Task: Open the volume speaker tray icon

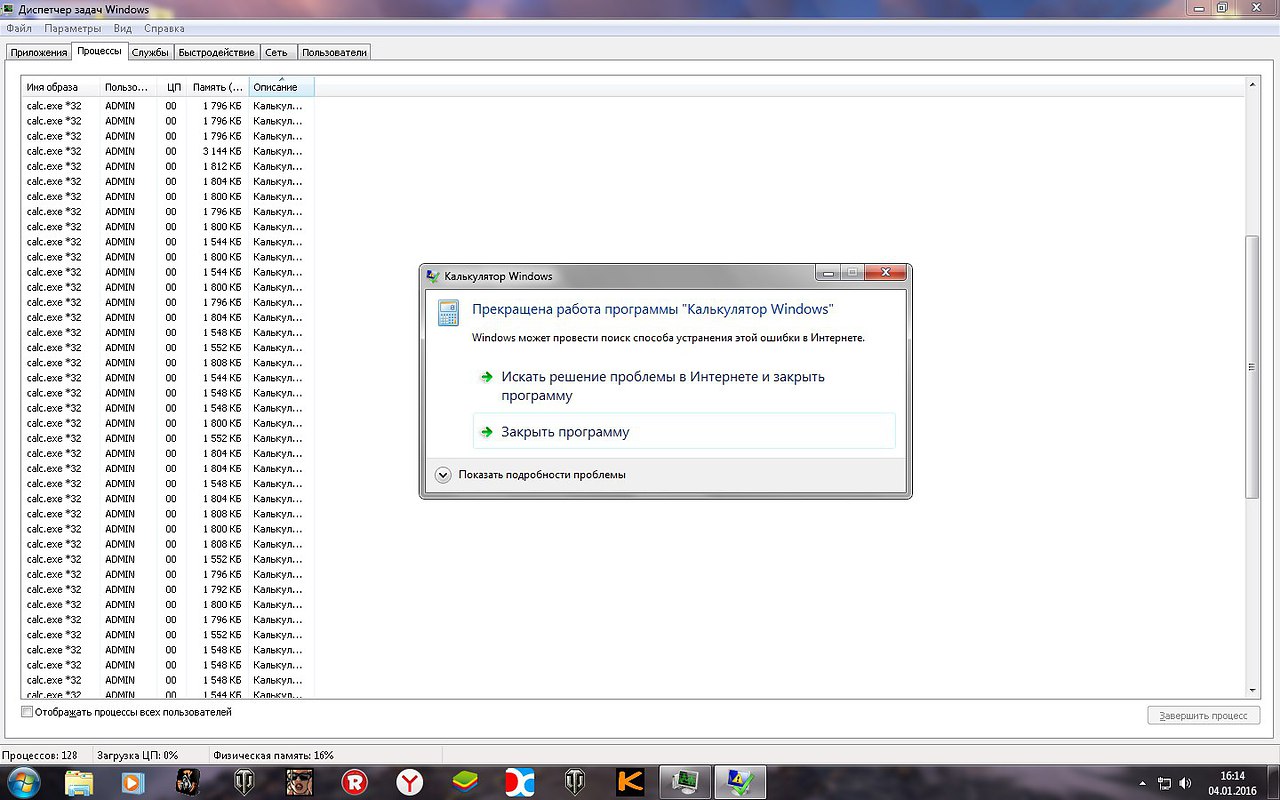Action: 1186,782
